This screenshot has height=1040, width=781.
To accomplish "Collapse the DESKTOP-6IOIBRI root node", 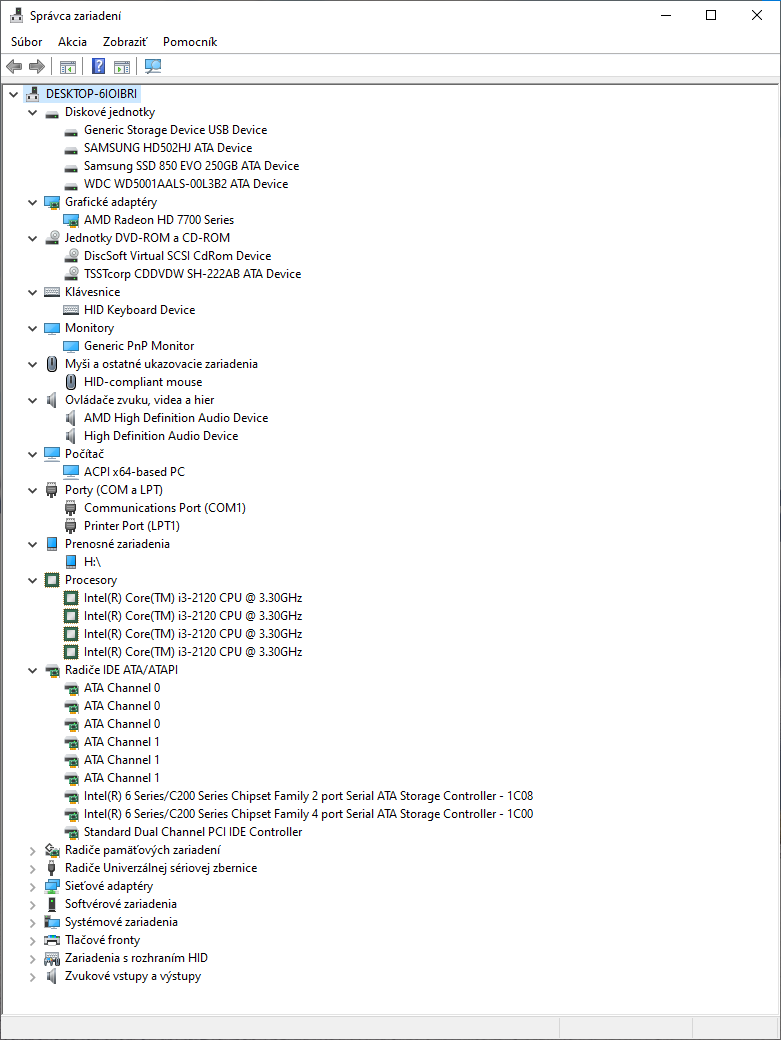I will (x=13, y=94).
